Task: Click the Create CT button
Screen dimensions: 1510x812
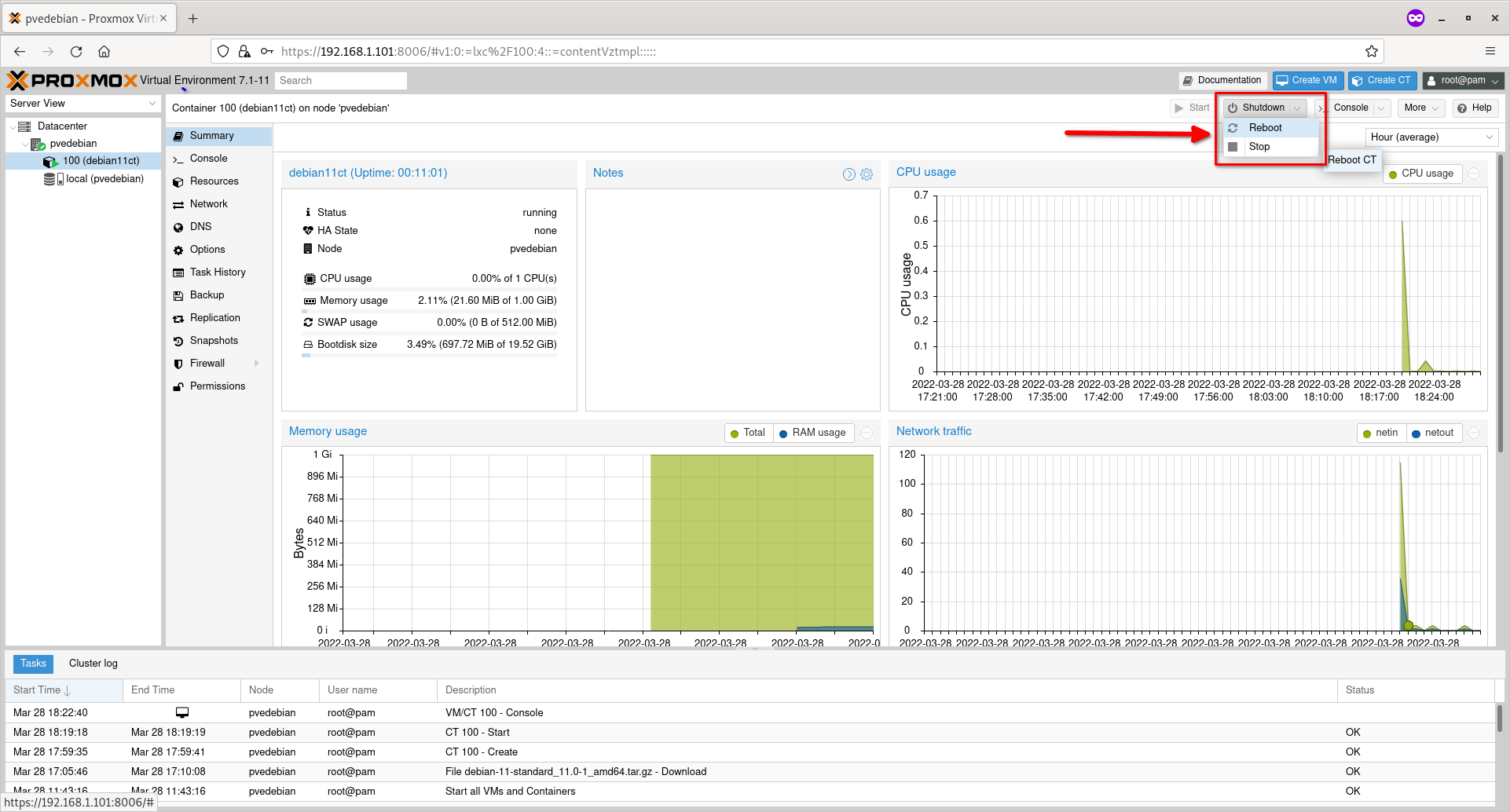Action: 1382,80
